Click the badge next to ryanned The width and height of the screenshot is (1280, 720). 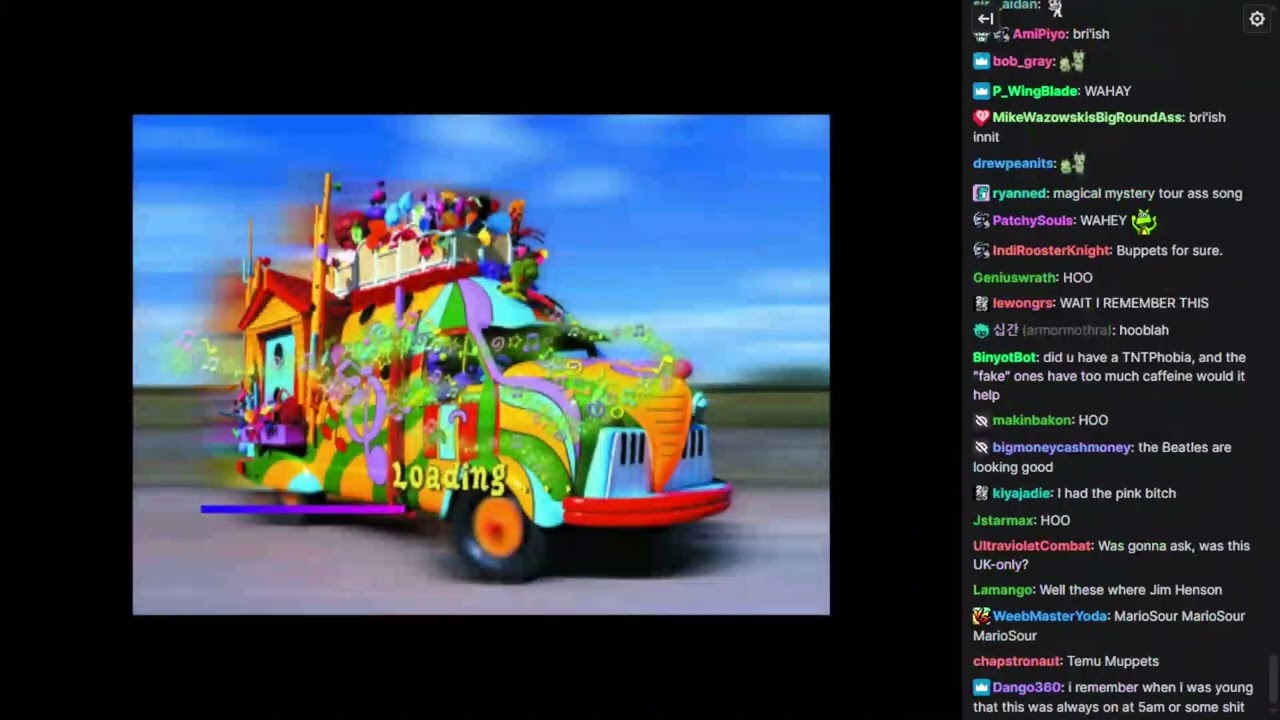981,193
